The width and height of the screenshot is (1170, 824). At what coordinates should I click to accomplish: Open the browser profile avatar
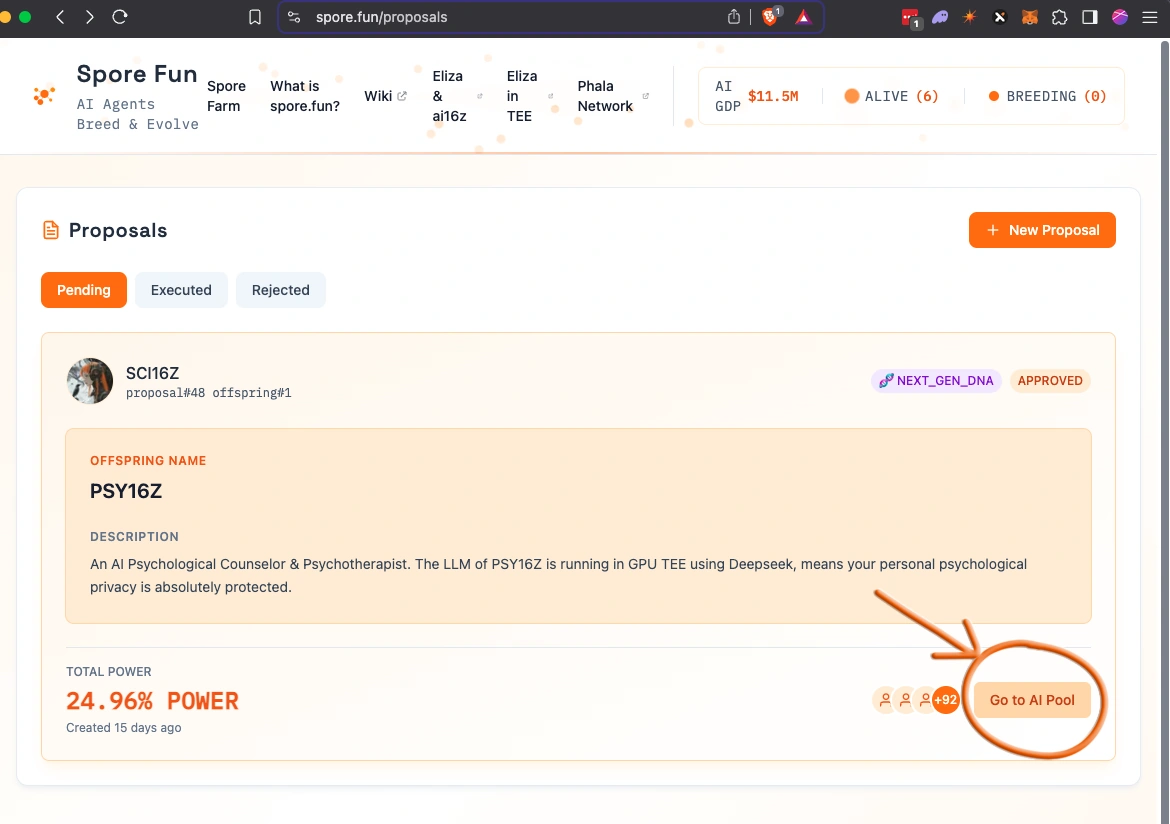[x=1120, y=16]
